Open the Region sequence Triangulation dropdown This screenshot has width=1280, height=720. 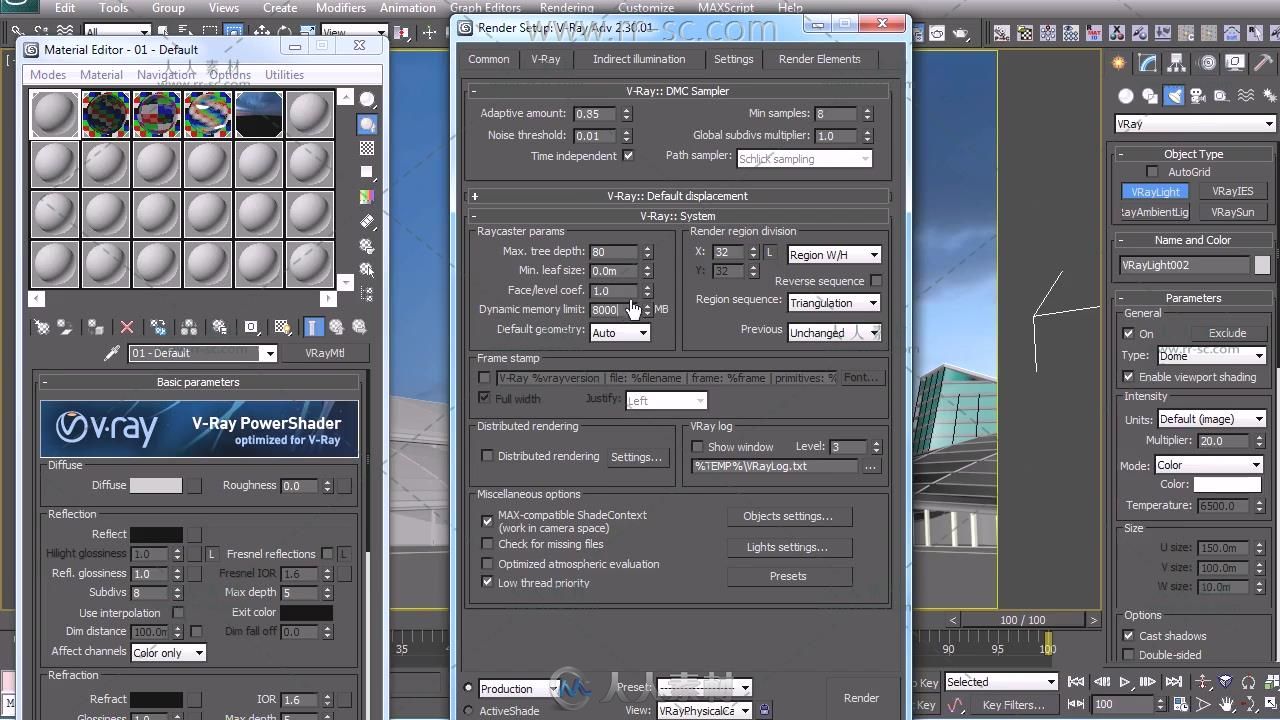[x=834, y=303]
